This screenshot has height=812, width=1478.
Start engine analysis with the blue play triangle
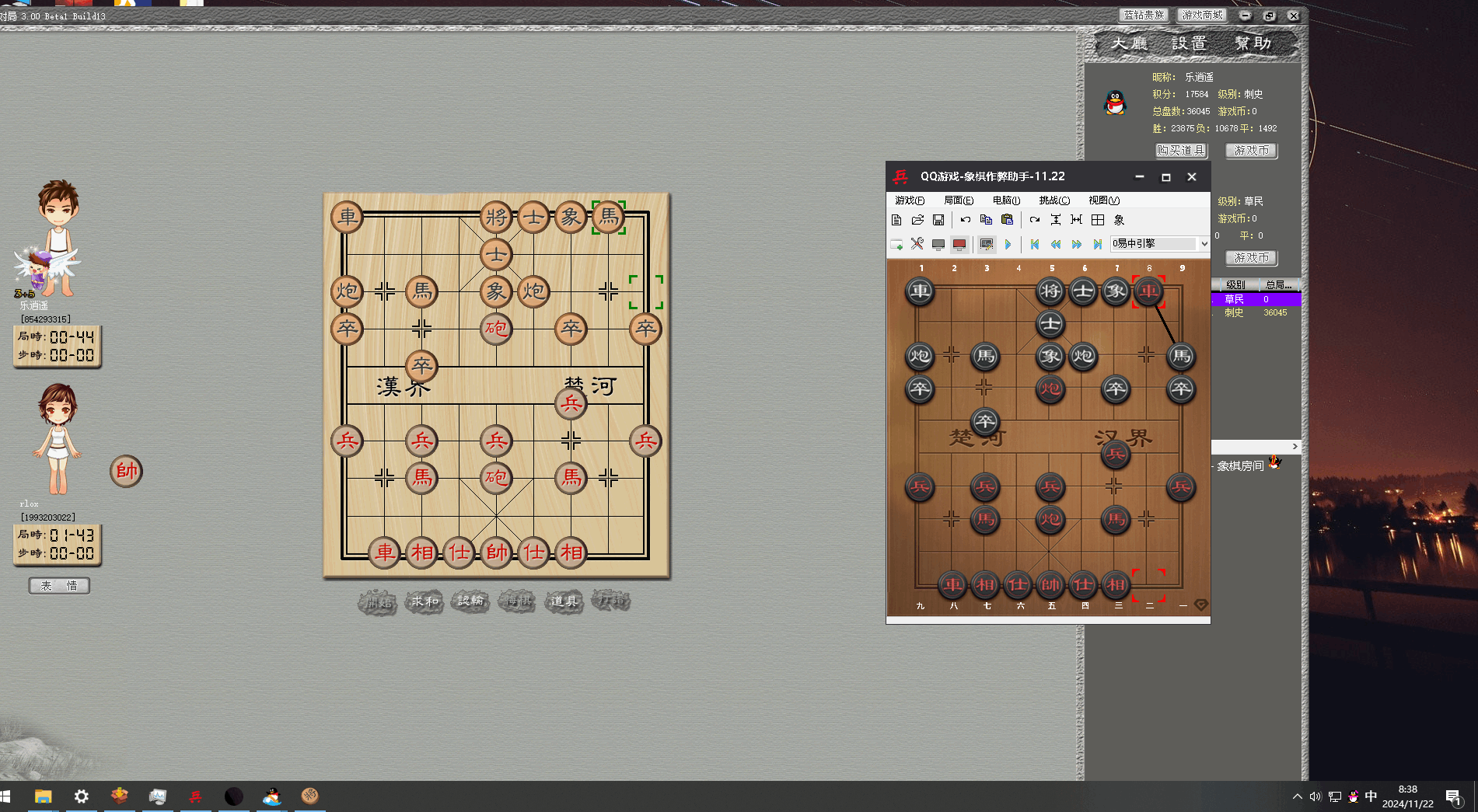1008,244
